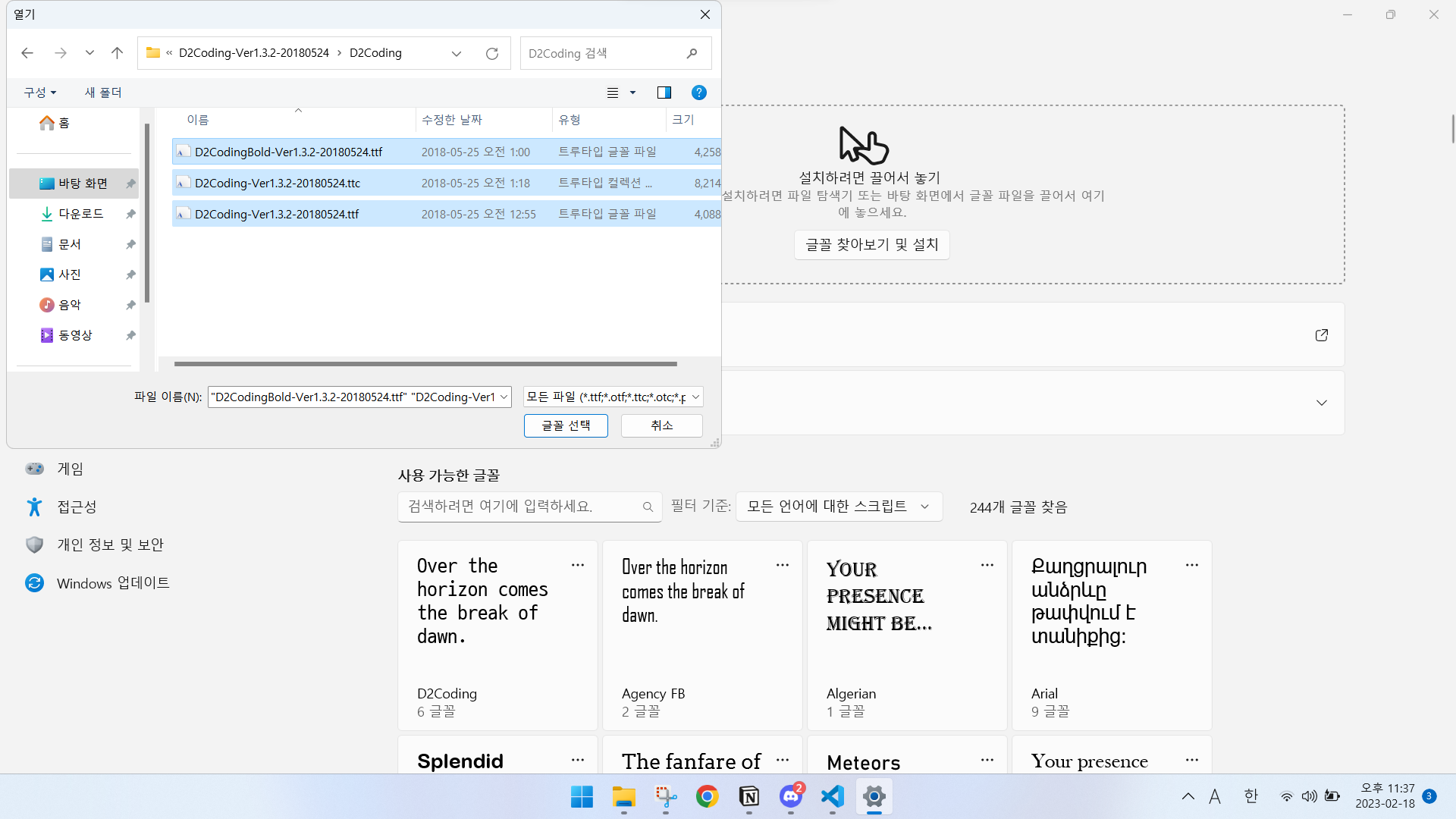
Task: Click the Back navigation arrow
Action: (x=27, y=53)
